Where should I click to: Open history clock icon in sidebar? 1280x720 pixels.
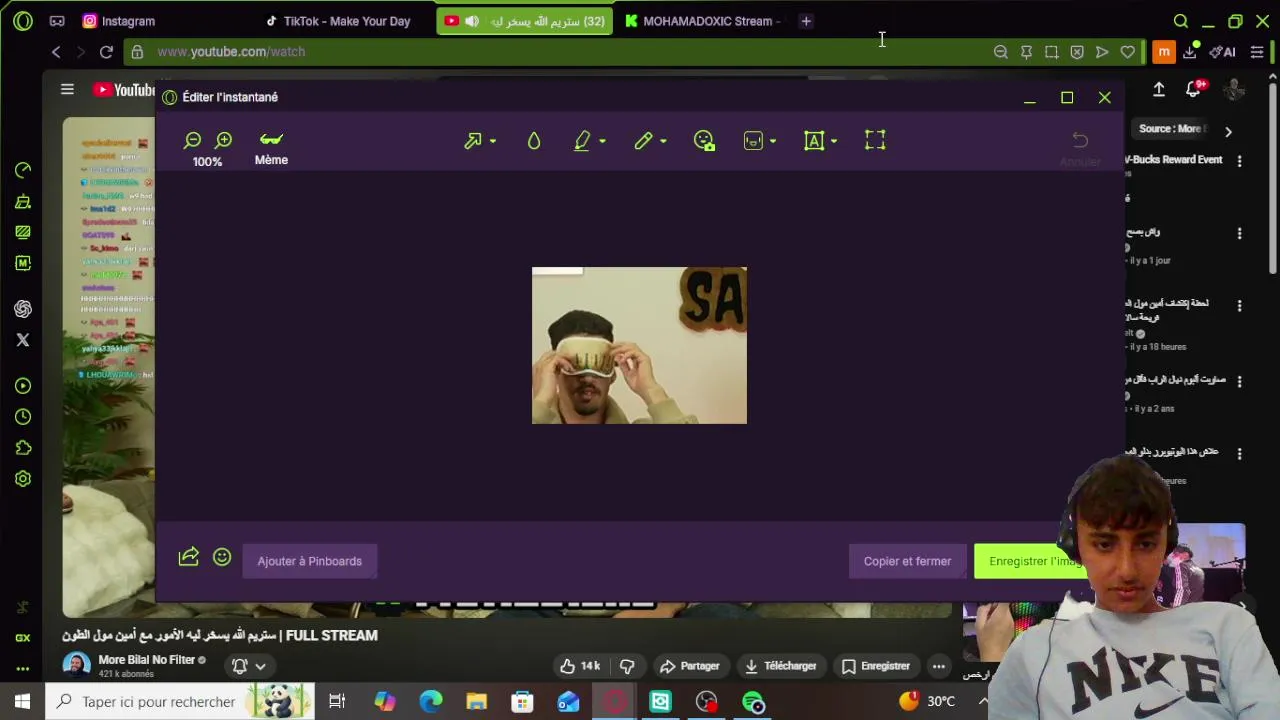pyautogui.click(x=23, y=417)
